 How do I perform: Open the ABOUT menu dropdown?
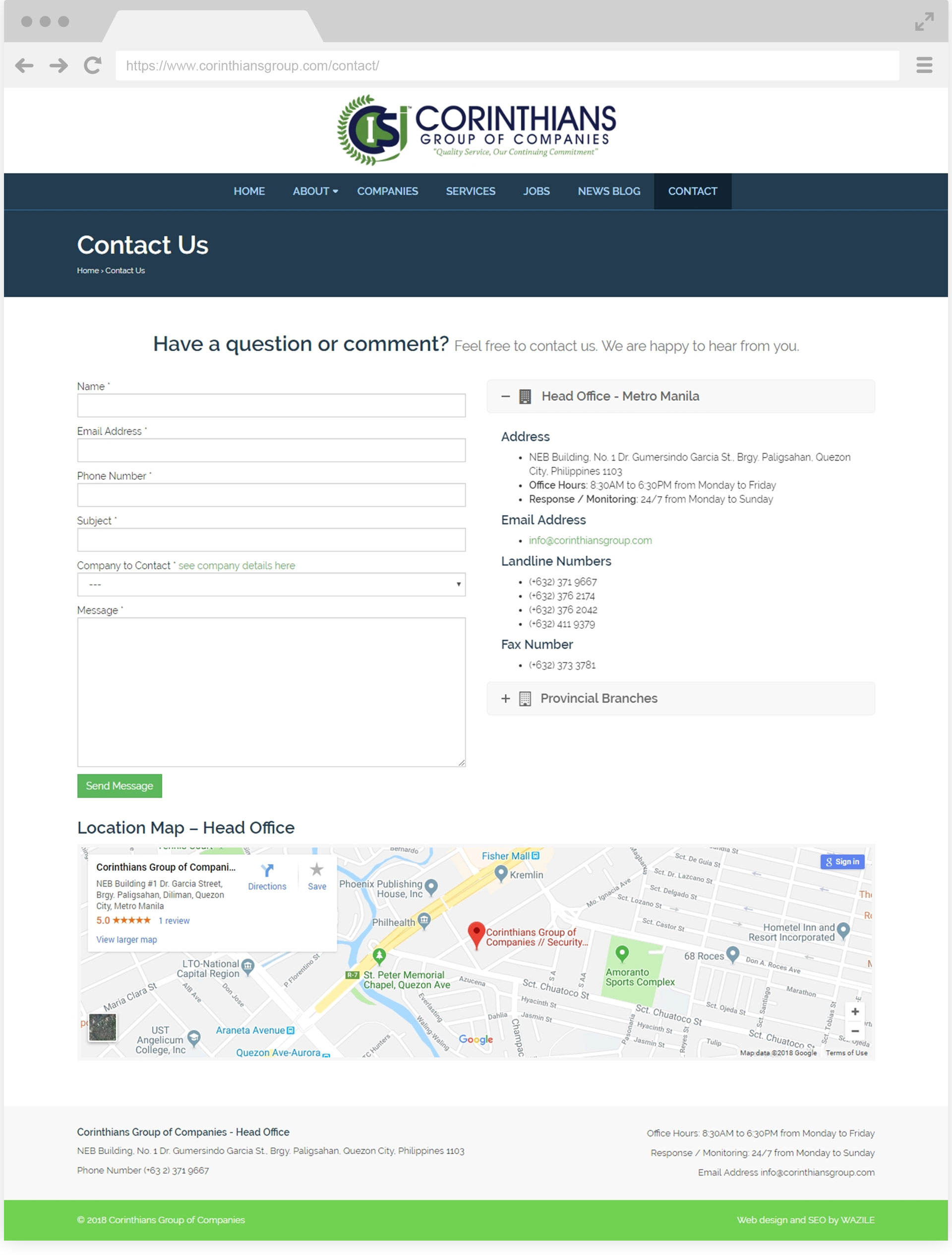tap(315, 191)
